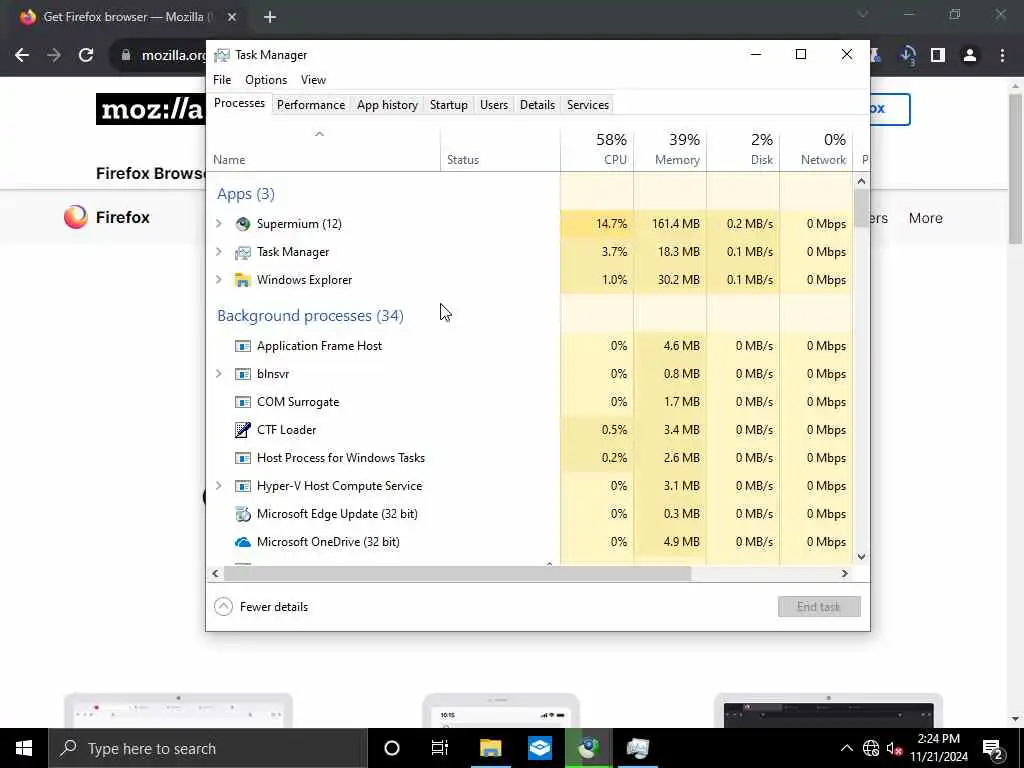Click the COM Surrogate icon
Viewport: 1024px width, 768px height.
[x=243, y=402]
